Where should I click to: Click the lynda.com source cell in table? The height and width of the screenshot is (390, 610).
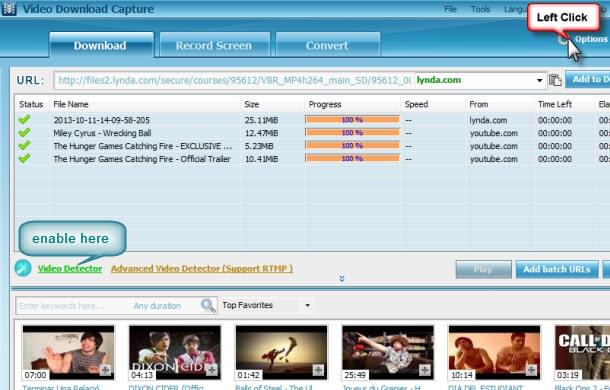tap(488, 120)
